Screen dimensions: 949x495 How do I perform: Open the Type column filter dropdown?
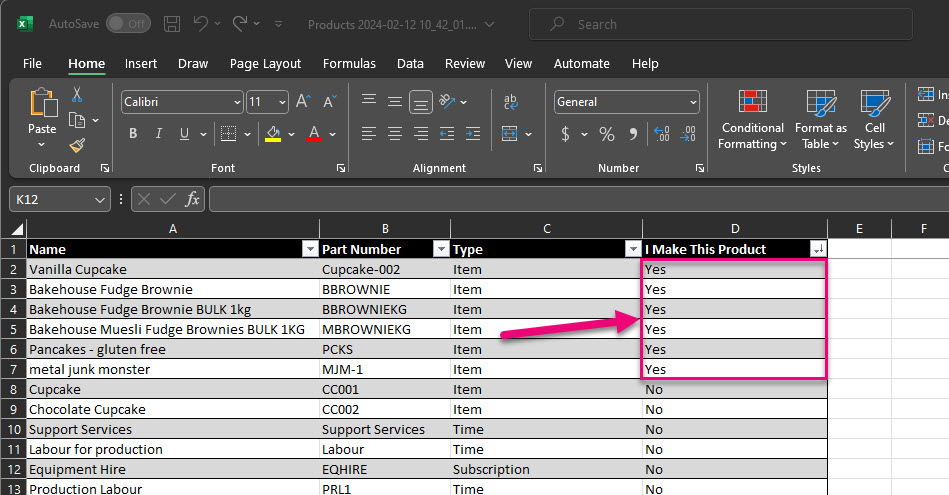pyautogui.click(x=632, y=249)
